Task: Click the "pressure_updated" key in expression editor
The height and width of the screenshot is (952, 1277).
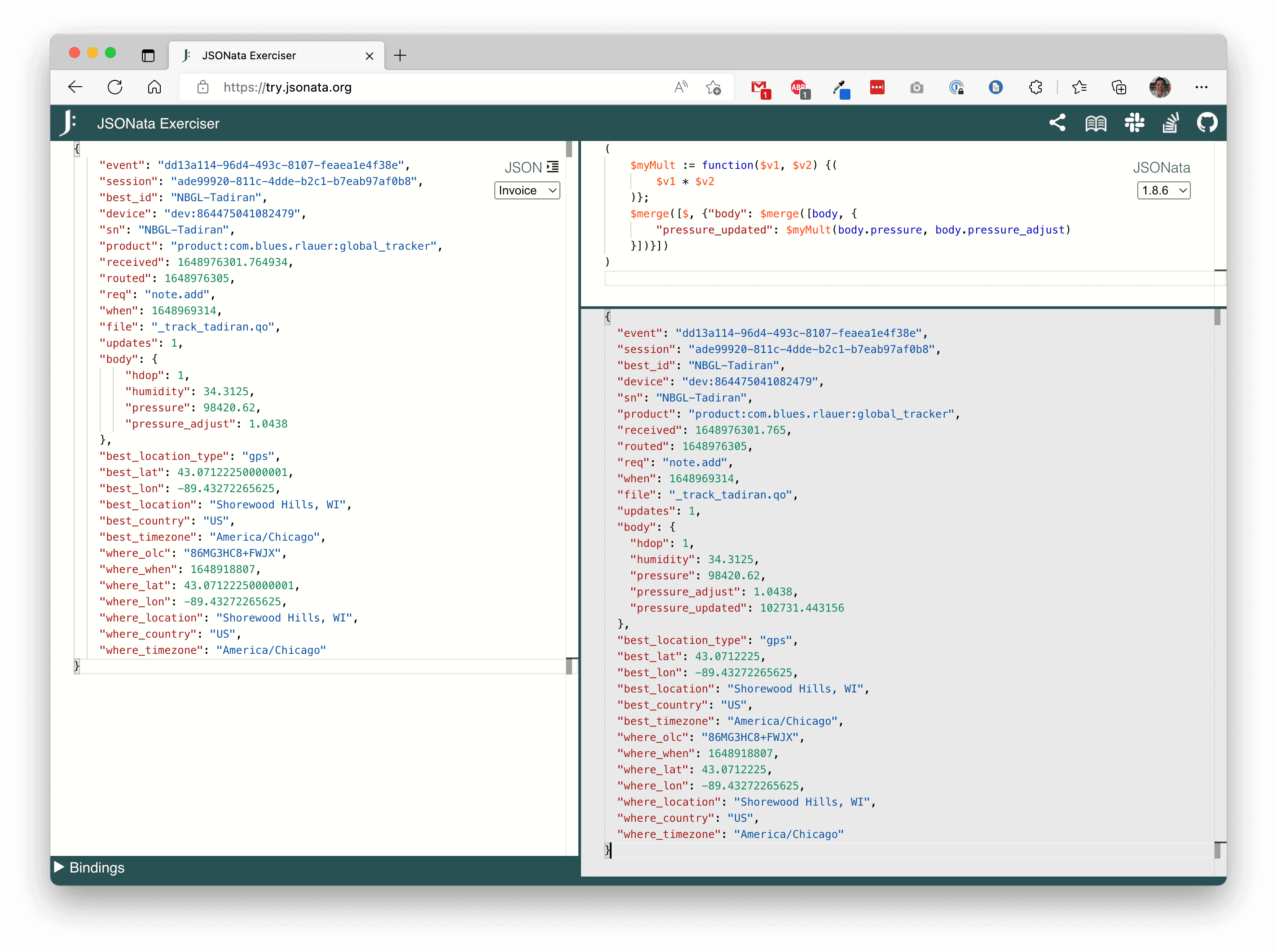Action: 713,229
